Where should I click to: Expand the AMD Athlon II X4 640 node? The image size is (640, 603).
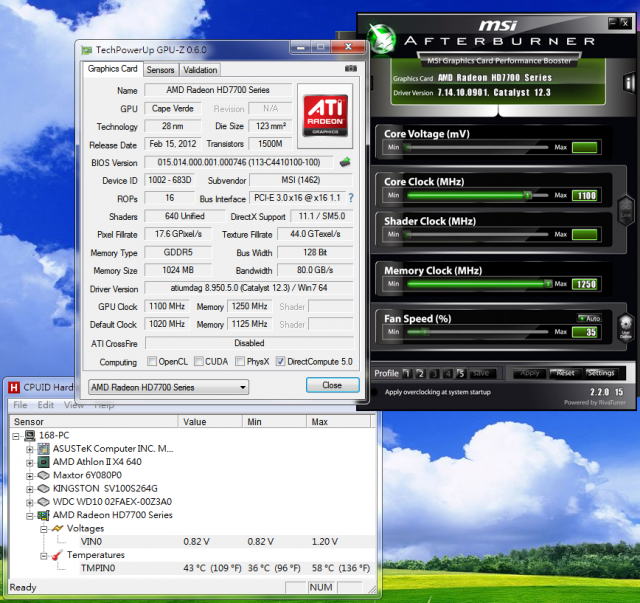tap(29, 463)
